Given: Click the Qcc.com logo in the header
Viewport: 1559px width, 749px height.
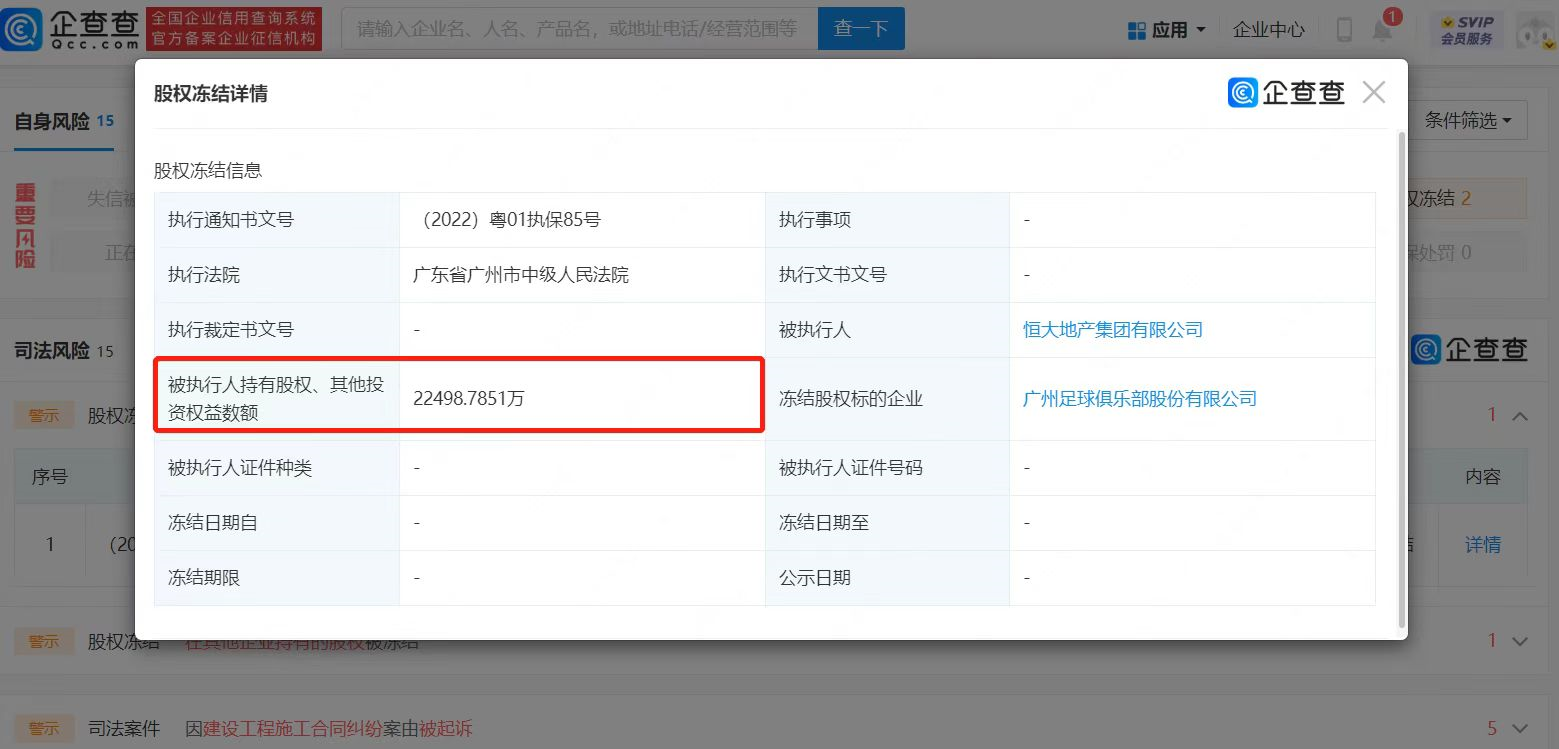Looking at the screenshot, I should [72, 29].
